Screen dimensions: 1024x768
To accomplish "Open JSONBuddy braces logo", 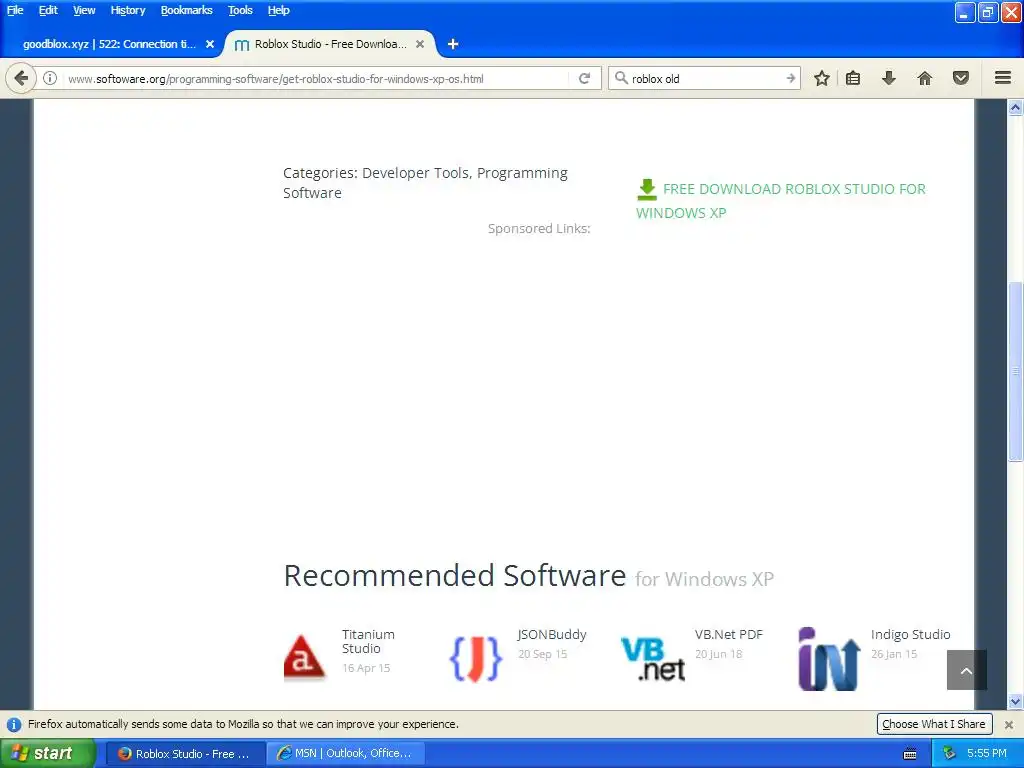I will (x=476, y=659).
